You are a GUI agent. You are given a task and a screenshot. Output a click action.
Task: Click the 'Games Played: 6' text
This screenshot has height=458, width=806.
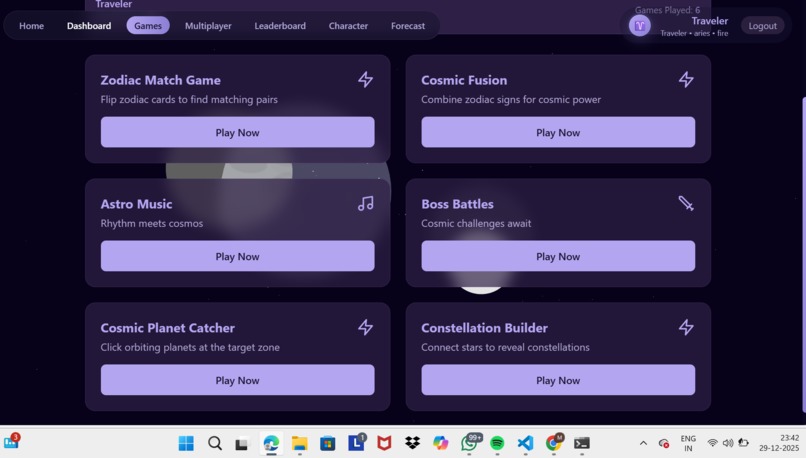point(667,10)
